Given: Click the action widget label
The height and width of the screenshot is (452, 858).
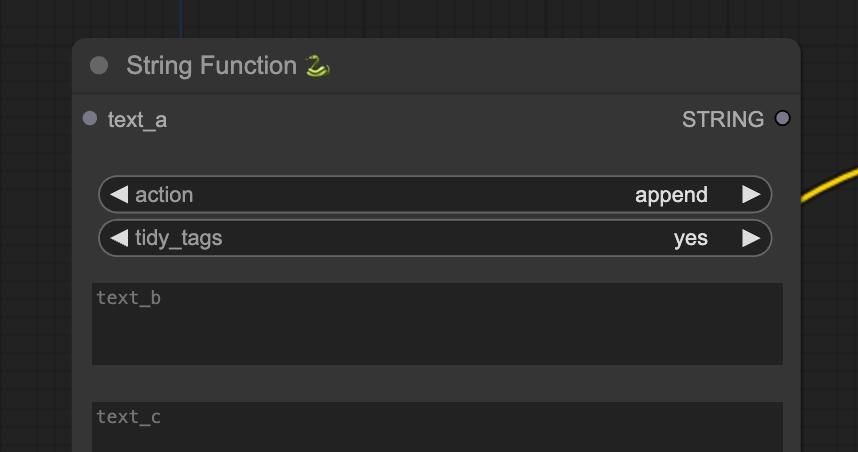Looking at the screenshot, I should [x=164, y=194].
